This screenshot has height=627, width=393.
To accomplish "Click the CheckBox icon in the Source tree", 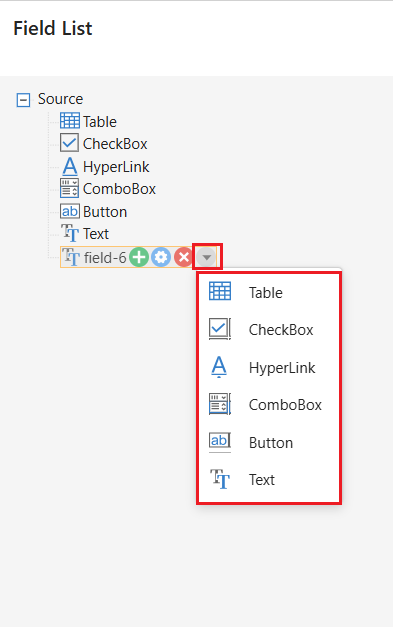I will pos(69,143).
